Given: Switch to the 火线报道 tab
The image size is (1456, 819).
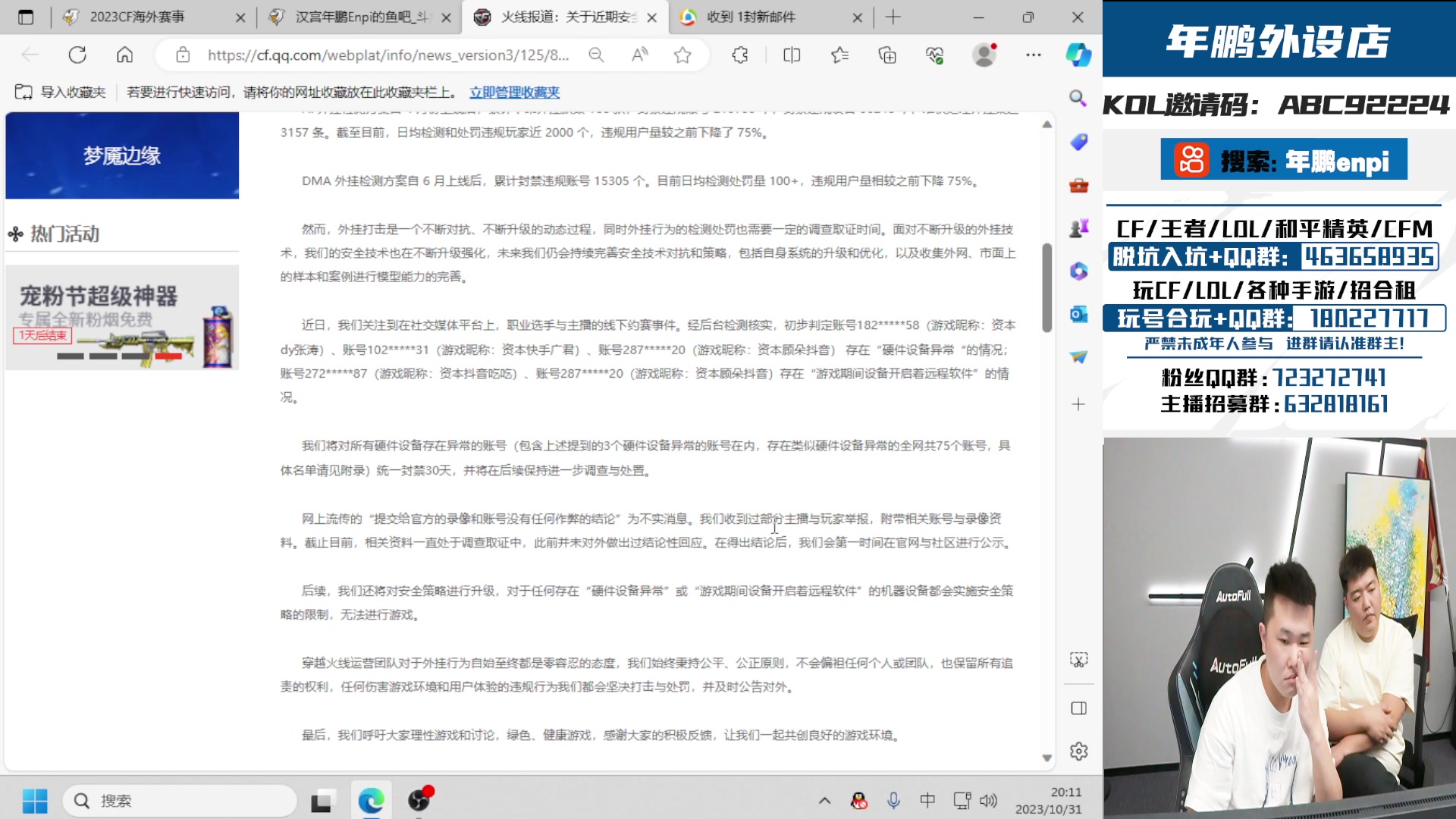Looking at the screenshot, I should 565,17.
